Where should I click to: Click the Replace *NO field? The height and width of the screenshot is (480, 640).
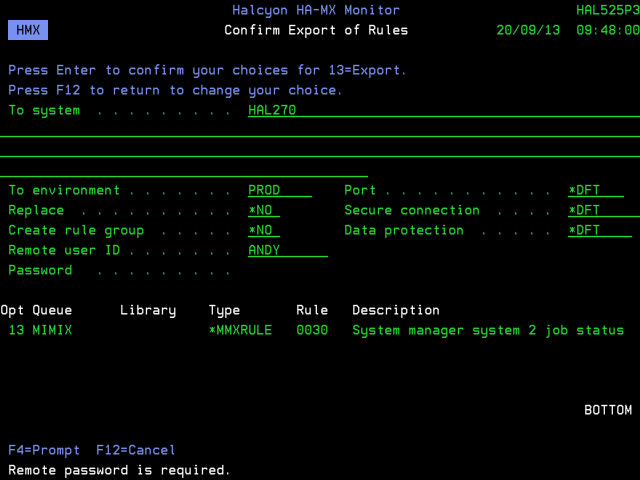point(264,210)
